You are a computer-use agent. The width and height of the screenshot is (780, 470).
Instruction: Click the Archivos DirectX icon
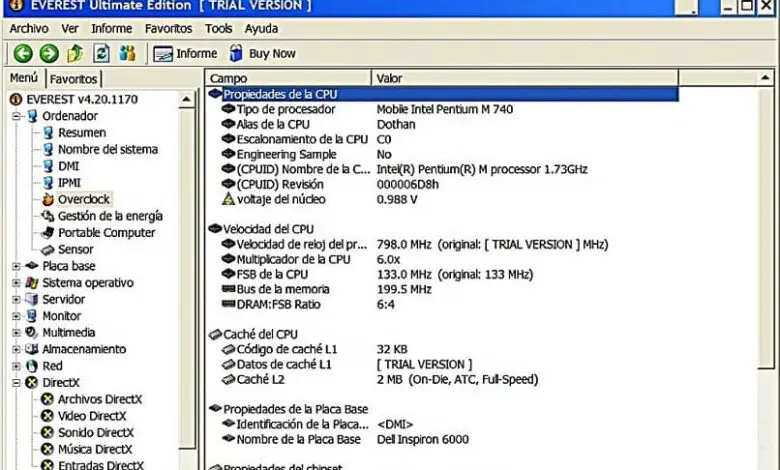coord(47,399)
